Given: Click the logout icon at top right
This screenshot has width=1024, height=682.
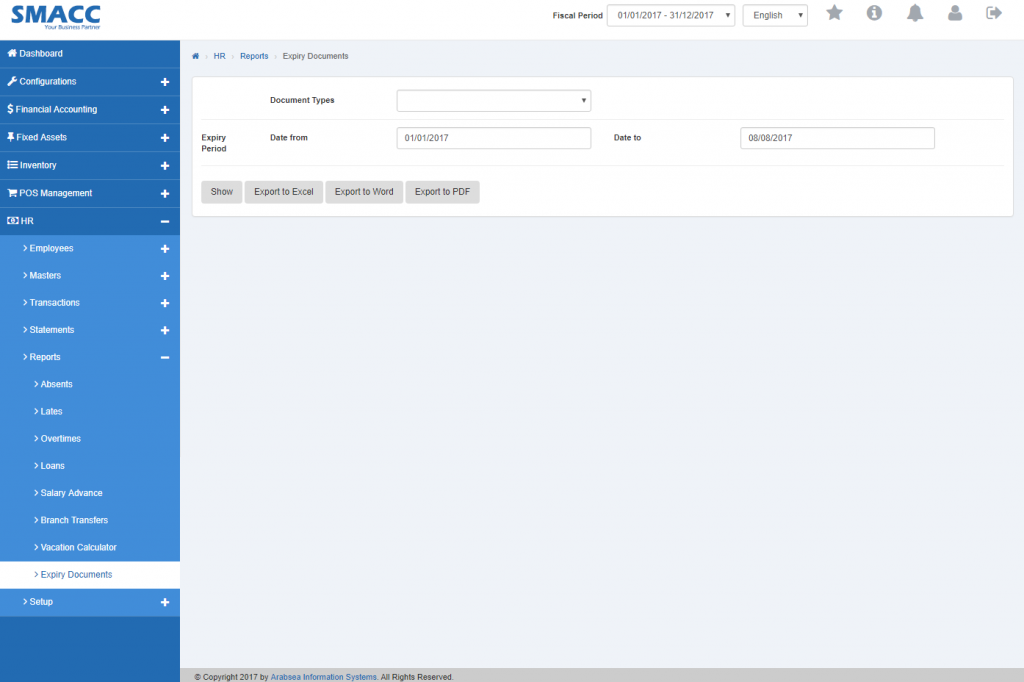Looking at the screenshot, I should click(993, 13).
